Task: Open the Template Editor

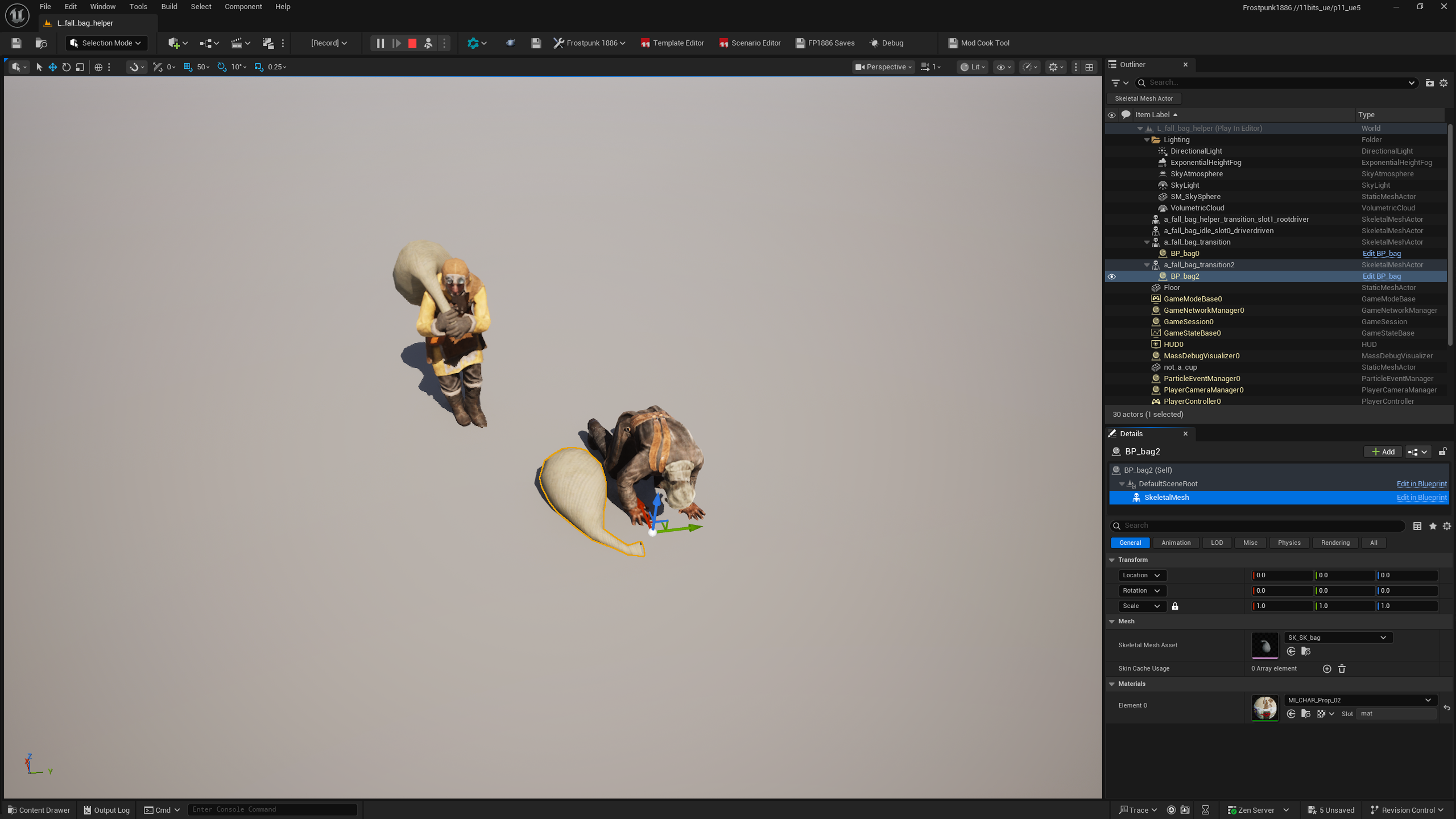Action: click(x=672, y=43)
